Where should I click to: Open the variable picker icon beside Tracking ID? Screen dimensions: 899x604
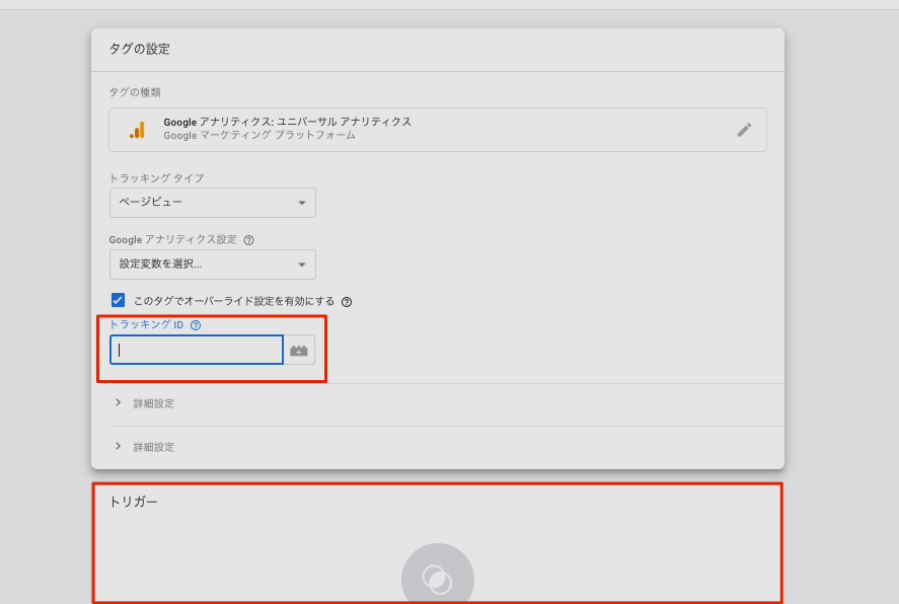[x=299, y=350]
